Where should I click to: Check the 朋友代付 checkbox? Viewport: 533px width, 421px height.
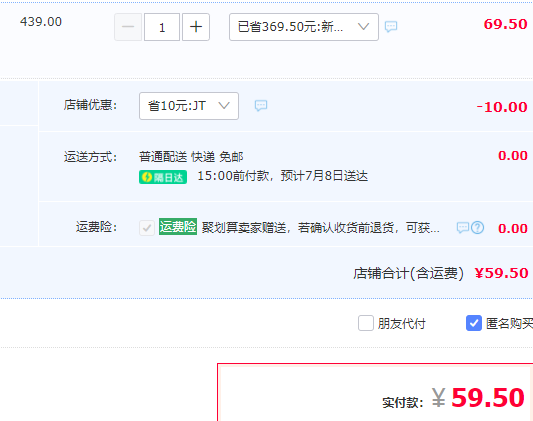click(x=366, y=323)
